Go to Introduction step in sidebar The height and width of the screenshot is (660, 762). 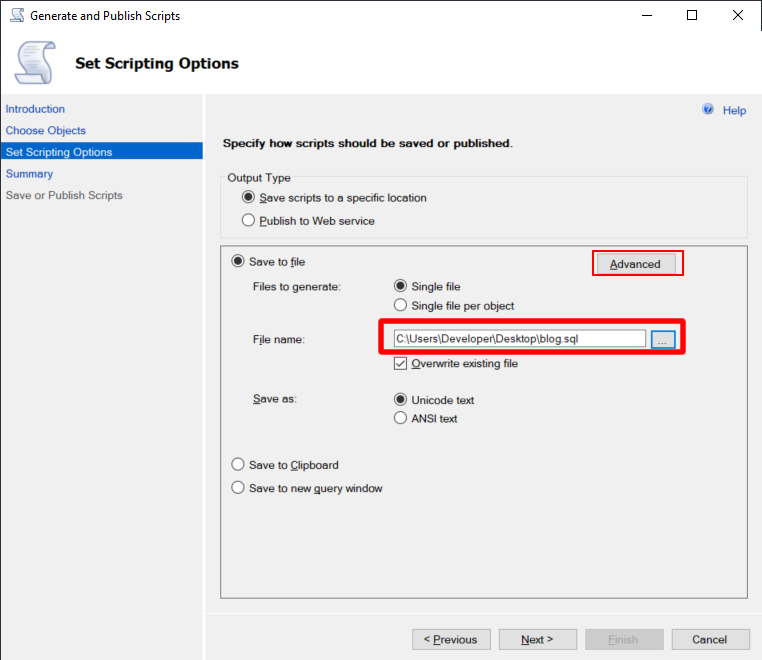pos(35,109)
